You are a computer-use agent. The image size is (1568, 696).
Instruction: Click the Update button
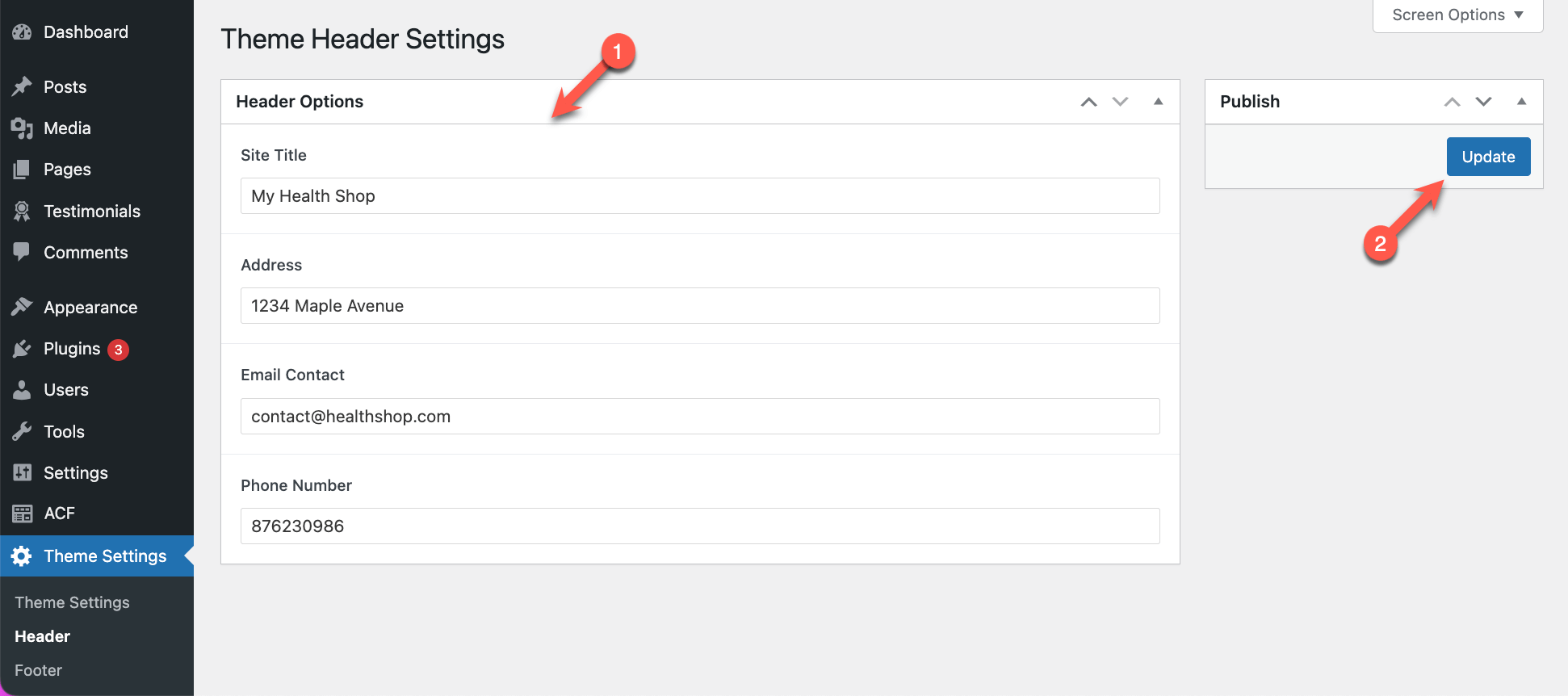[1488, 157]
